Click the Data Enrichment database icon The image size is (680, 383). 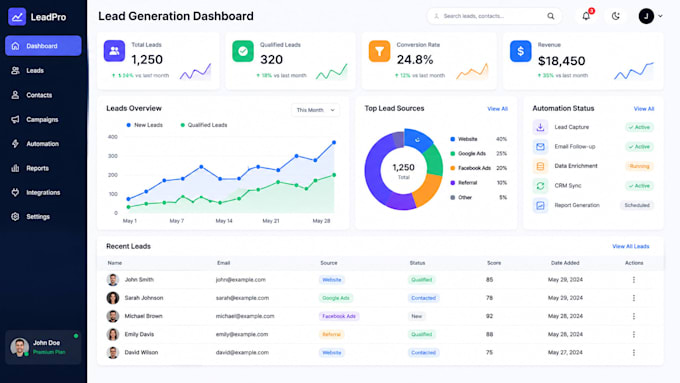[x=540, y=166]
